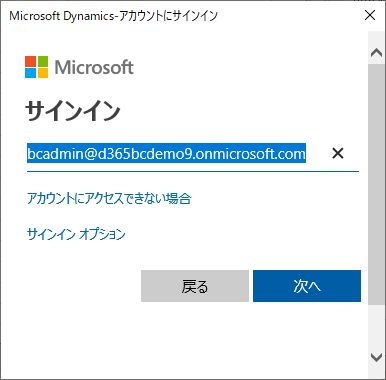386x380 pixels.
Task: Open the アカウントにアクセスできない場合 link
Action: coord(109,198)
